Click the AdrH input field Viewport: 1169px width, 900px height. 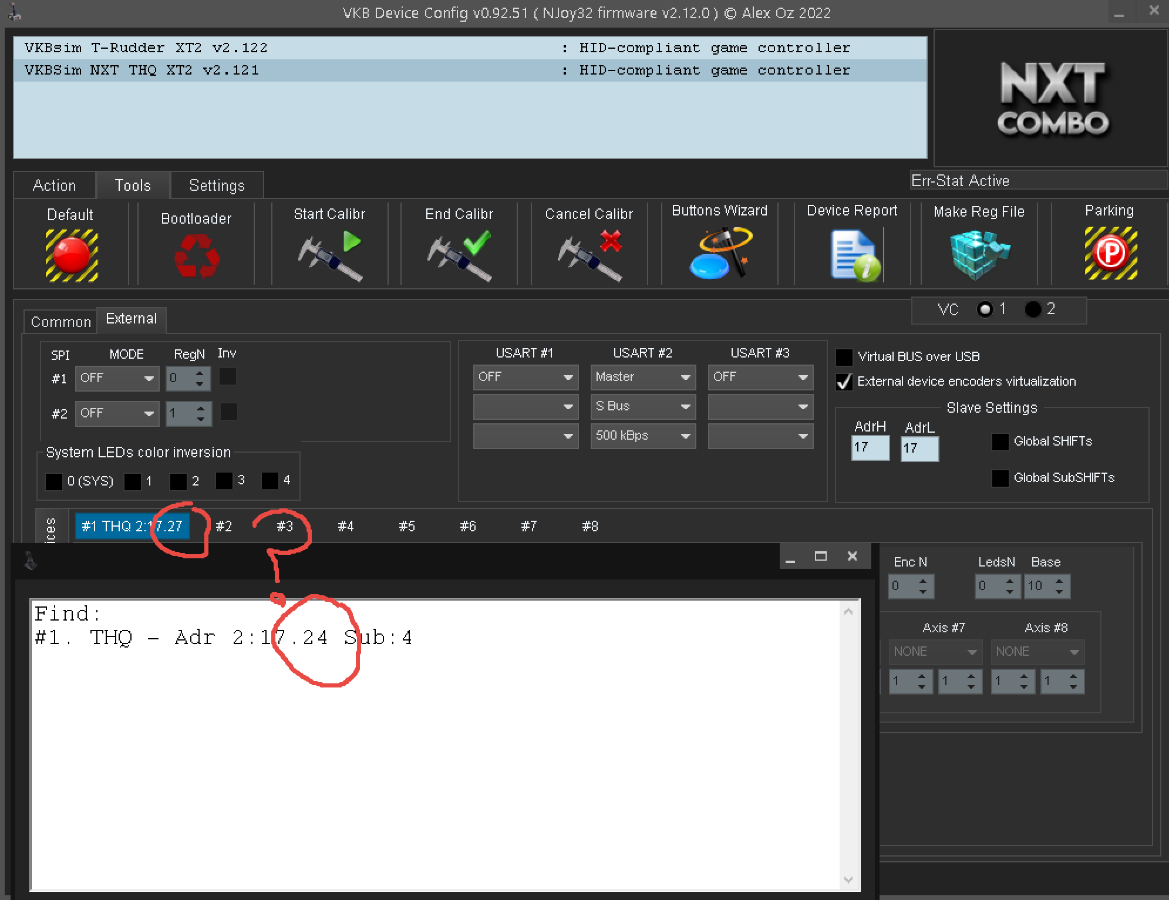pyautogui.click(x=870, y=447)
